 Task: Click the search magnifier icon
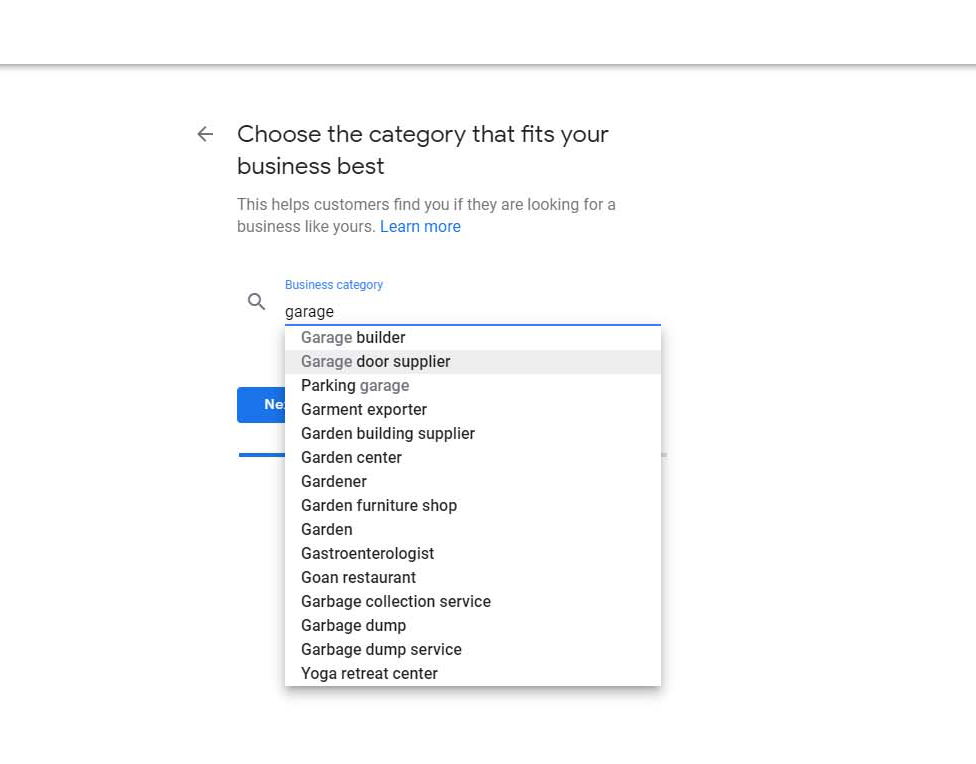tap(257, 301)
